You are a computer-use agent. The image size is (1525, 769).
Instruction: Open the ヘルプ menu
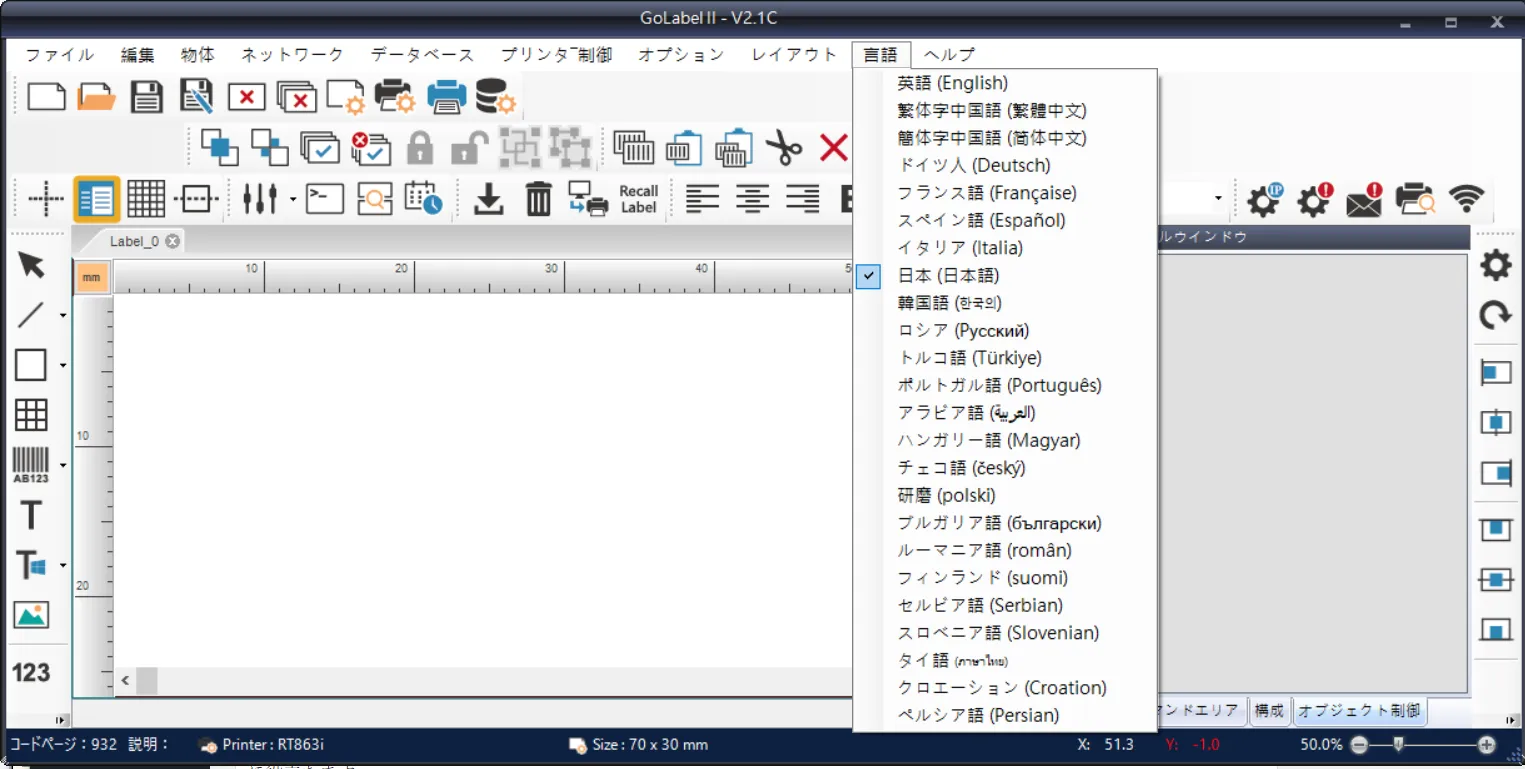[949, 55]
